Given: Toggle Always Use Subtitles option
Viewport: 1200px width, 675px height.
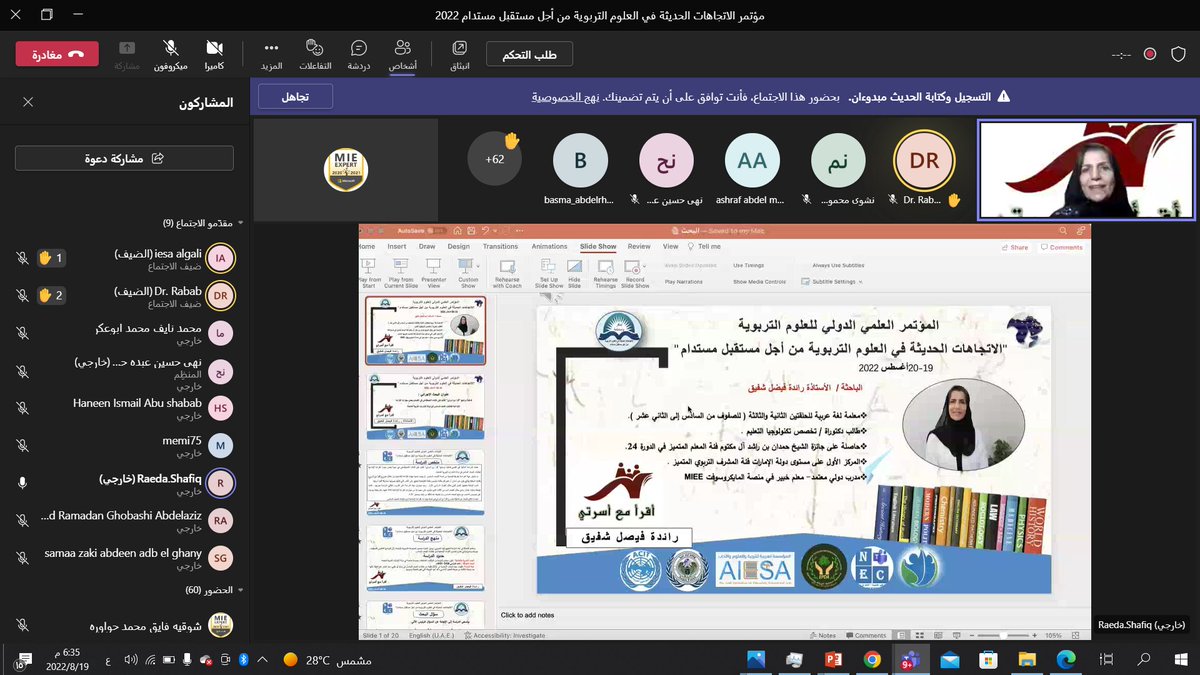Looking at the screenshot, I should [x=837, y=266].
